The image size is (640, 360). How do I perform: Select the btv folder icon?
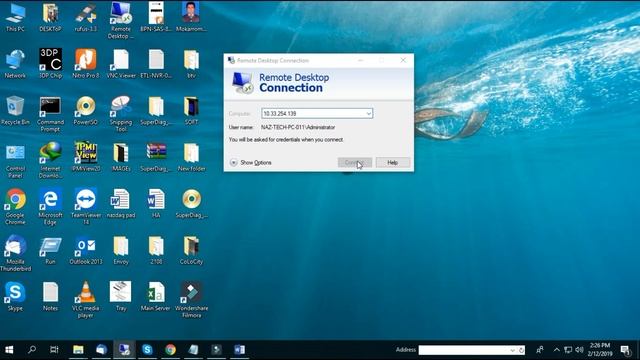[191, 64]
